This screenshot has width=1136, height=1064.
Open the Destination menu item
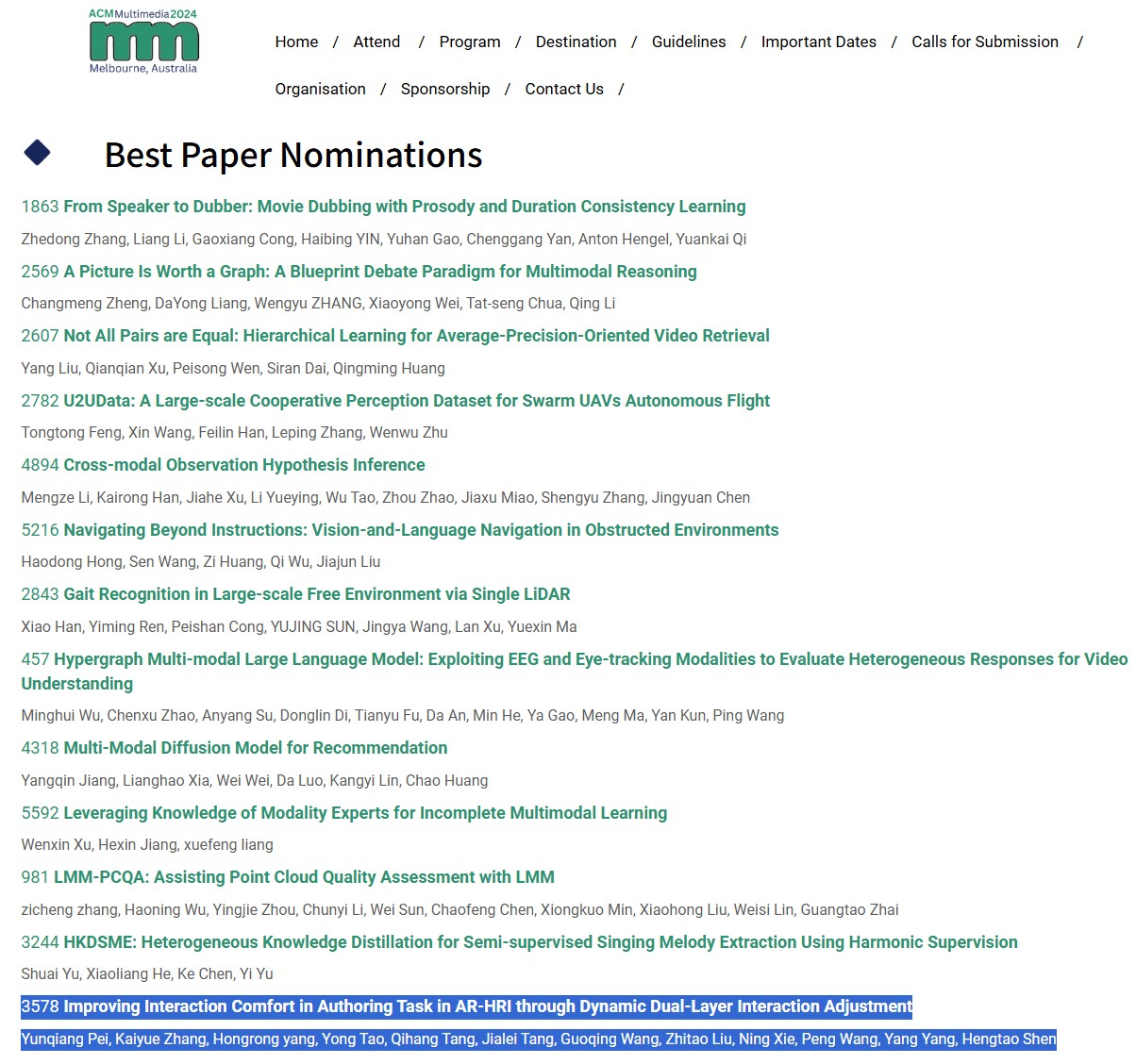point(576,42)
